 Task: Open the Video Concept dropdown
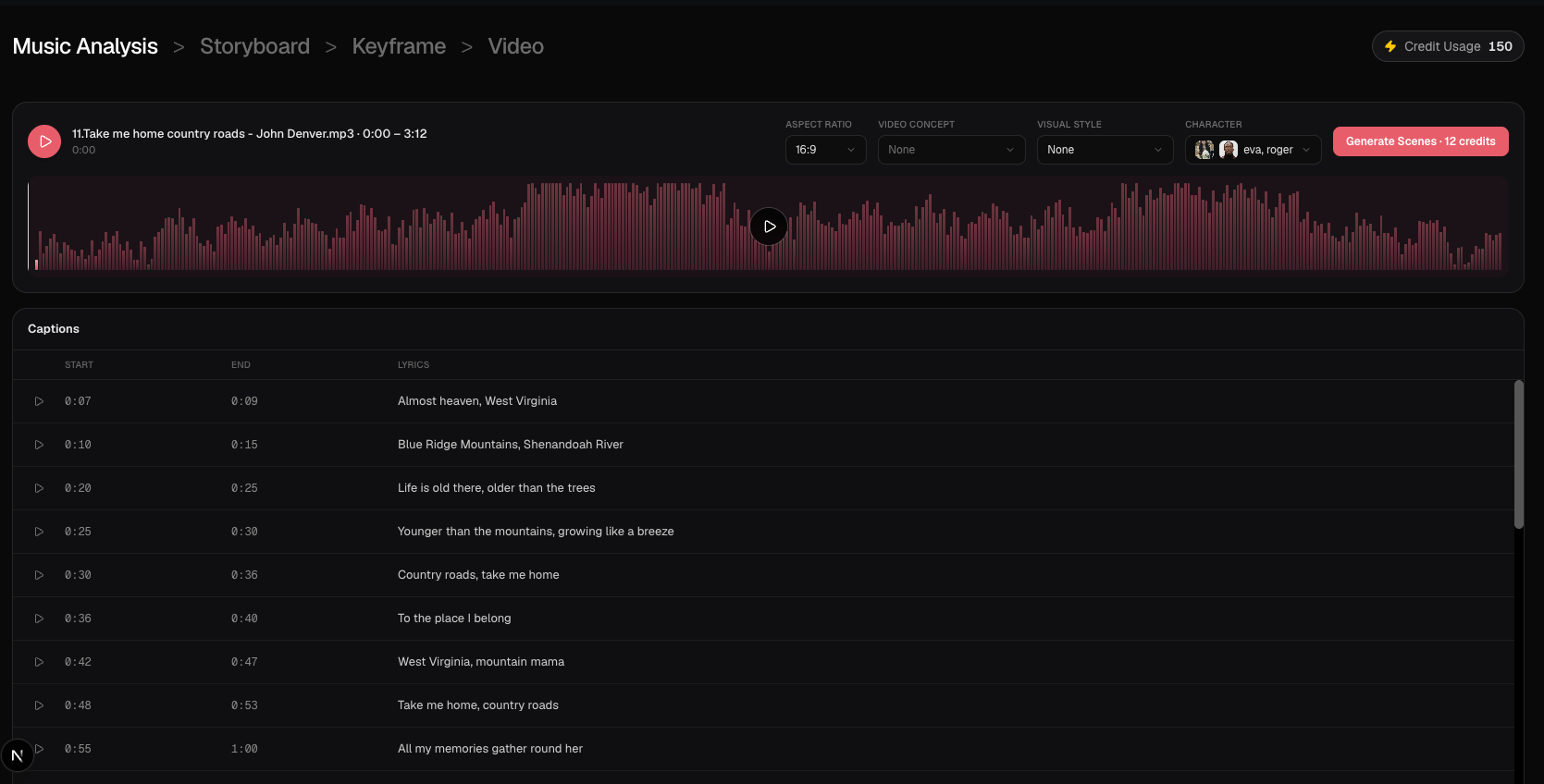[951, 150]
